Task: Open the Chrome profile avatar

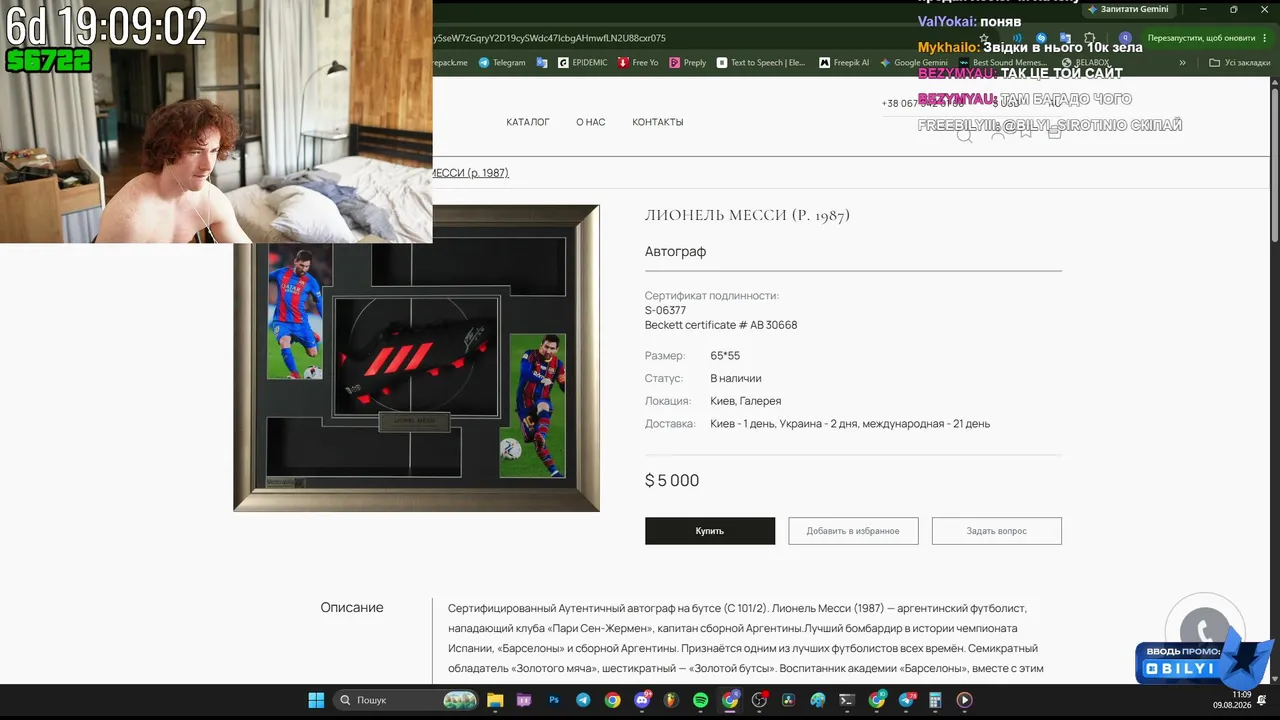Action: [1125, 38]
